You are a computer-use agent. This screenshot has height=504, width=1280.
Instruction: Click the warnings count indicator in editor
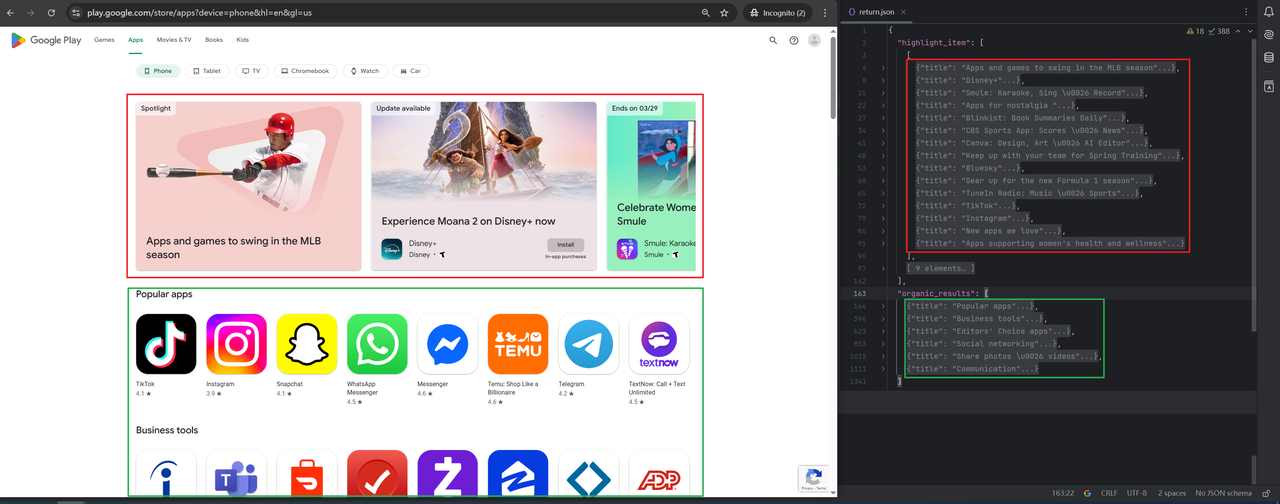tap(1195, 31)
